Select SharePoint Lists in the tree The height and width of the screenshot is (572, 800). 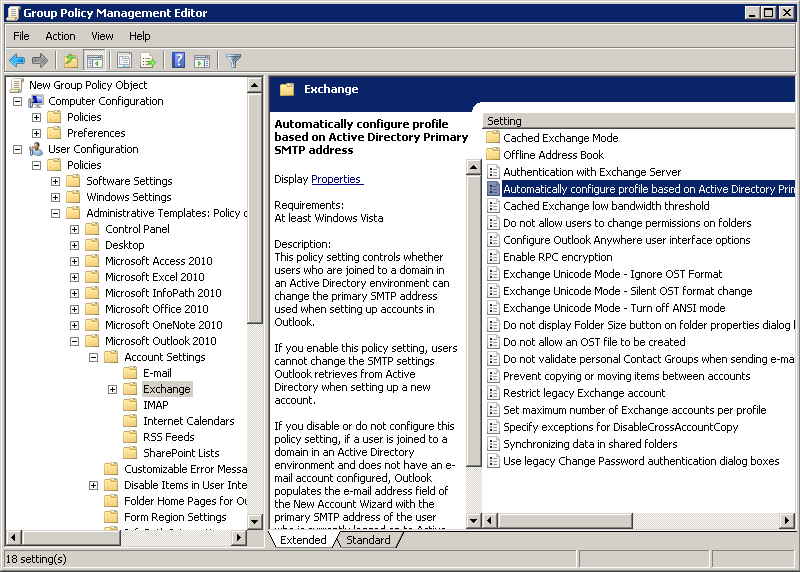pos(181,453)
